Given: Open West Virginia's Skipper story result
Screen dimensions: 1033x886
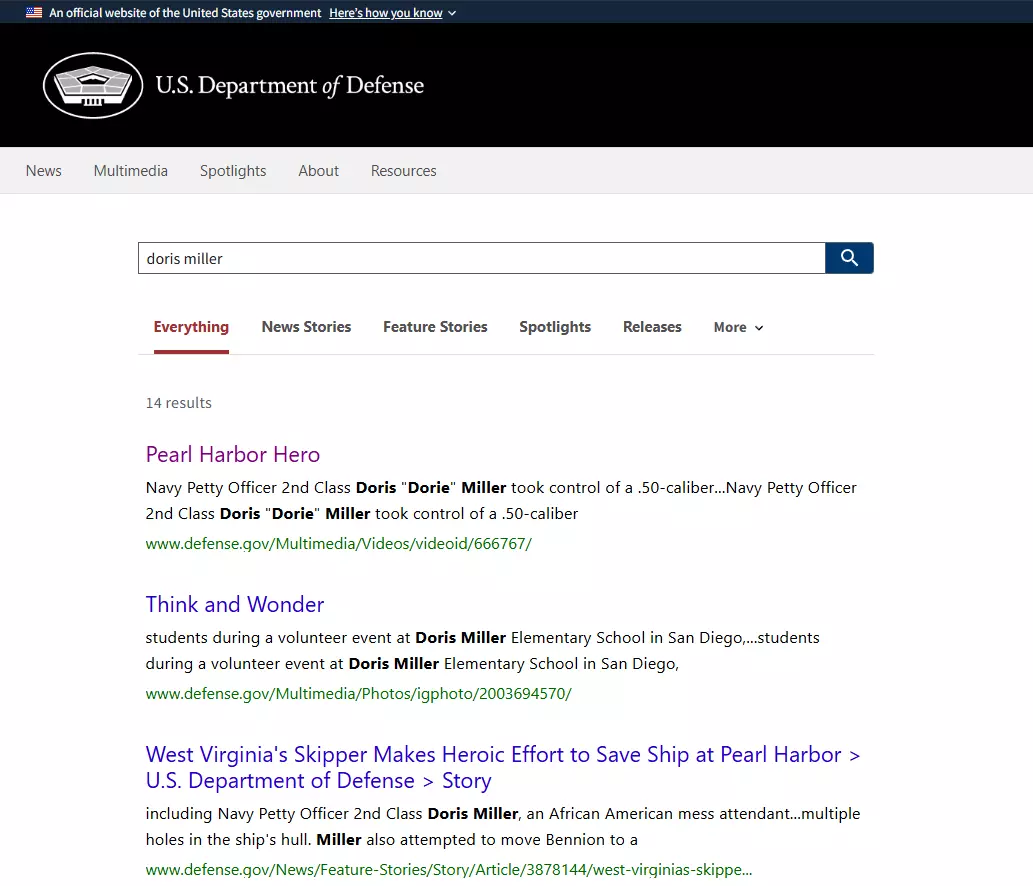Looking at the screenshot, I should point(503,767).
